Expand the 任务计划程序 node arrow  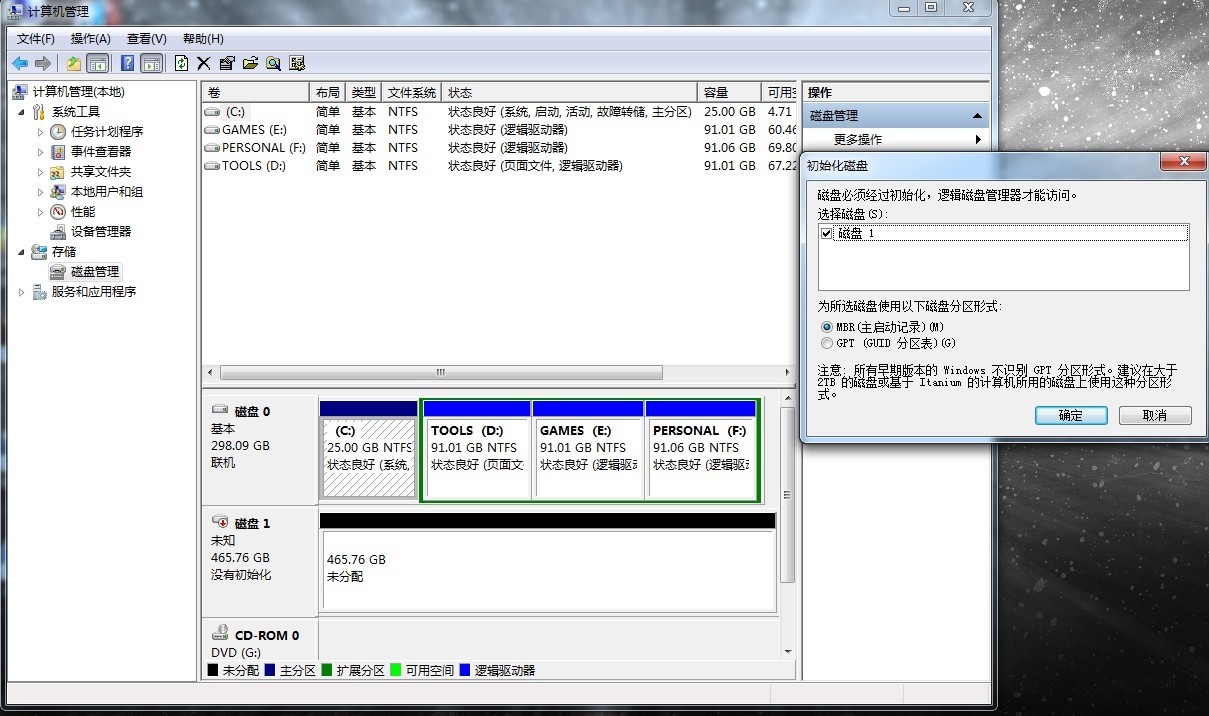(x=41, y=132)
